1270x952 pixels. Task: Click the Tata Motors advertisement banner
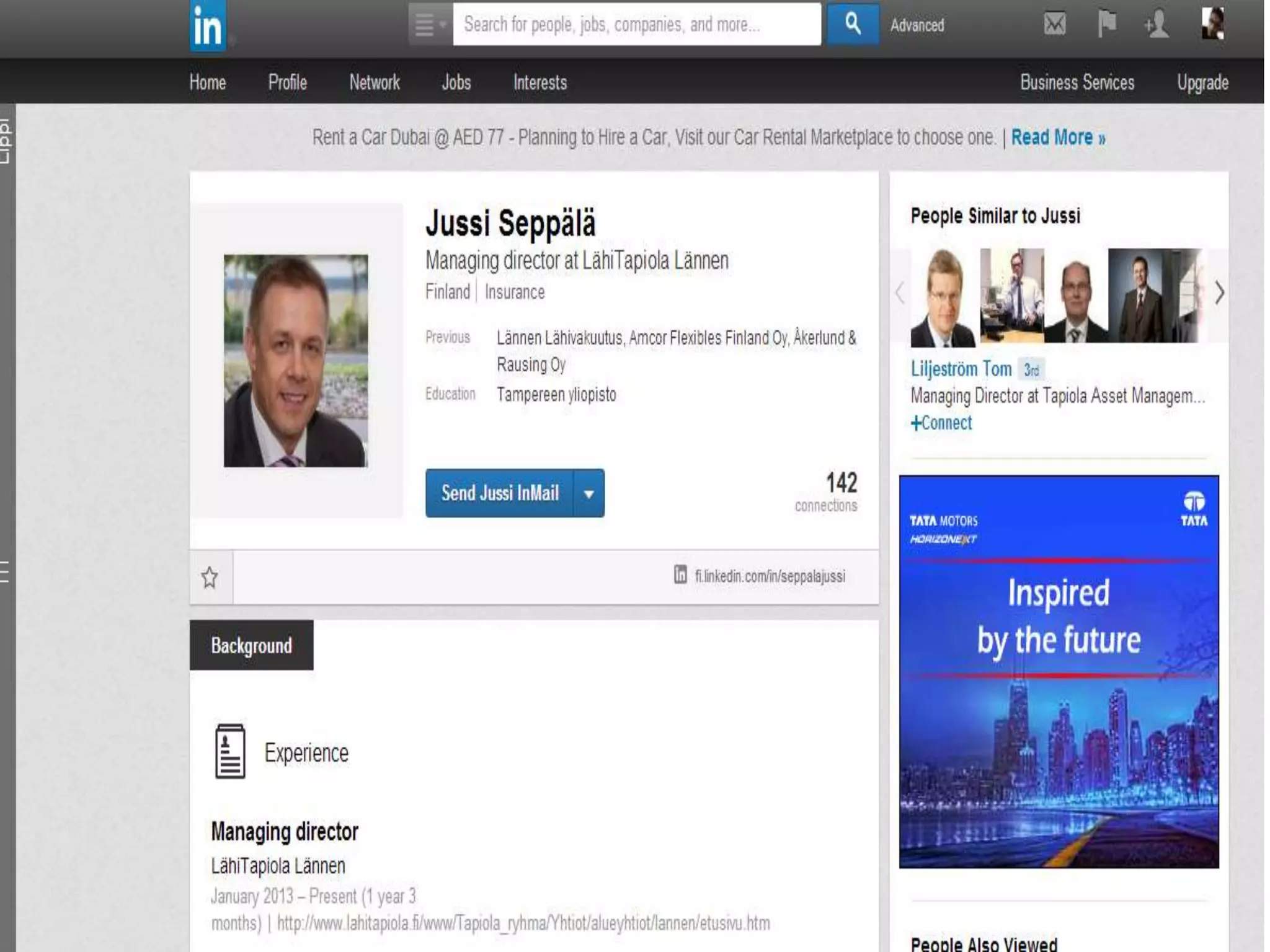pos(1059,671)
